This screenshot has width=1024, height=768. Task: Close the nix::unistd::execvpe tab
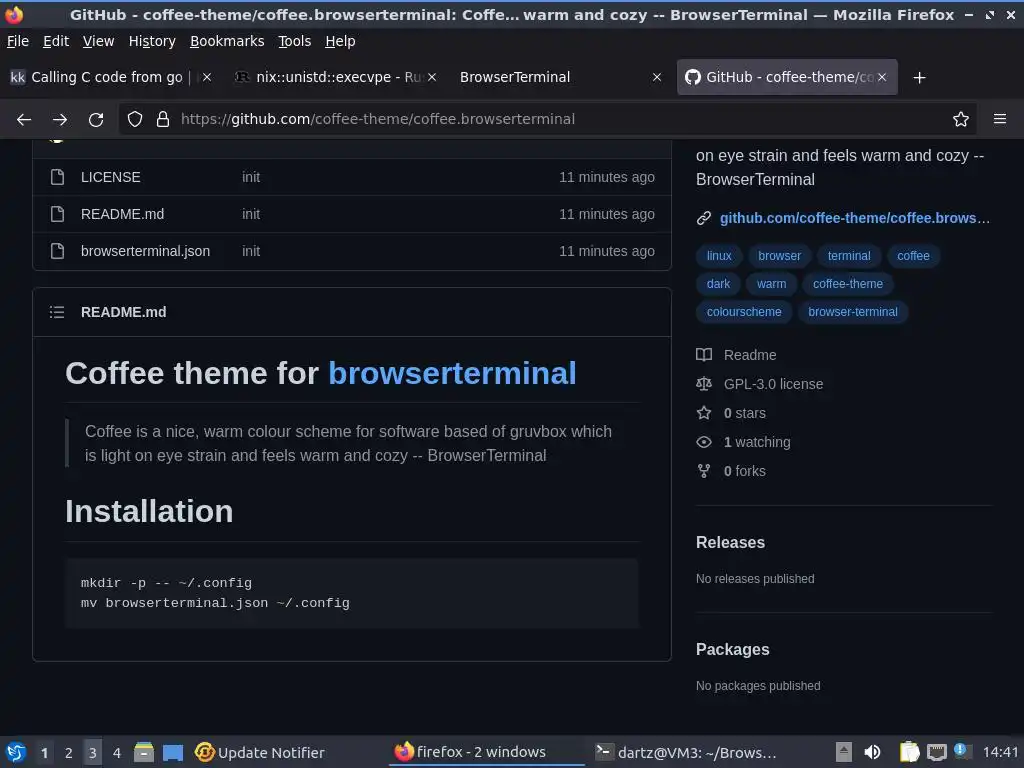click(432, 77)
